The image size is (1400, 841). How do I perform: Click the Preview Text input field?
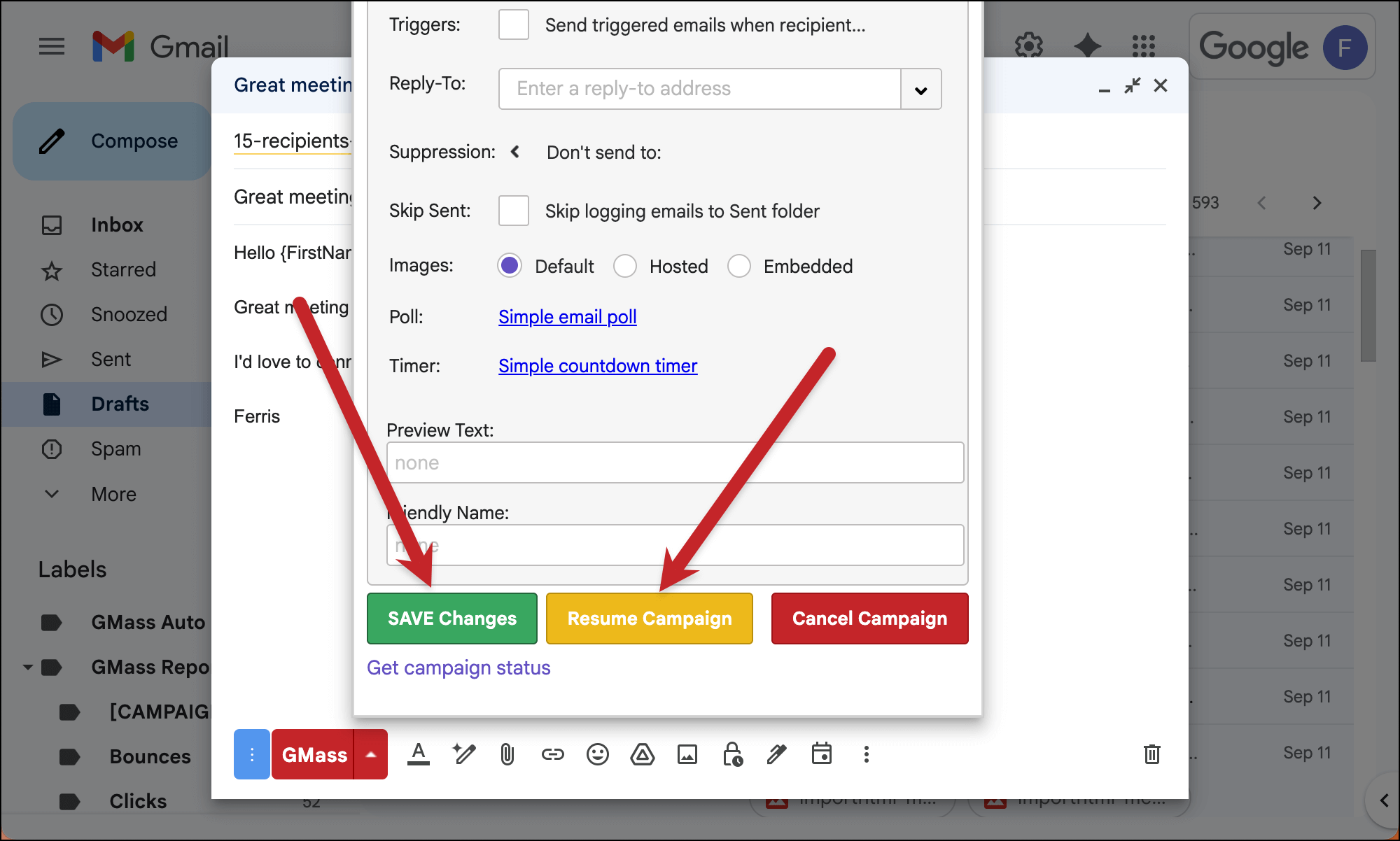click(x=675, y=462)
